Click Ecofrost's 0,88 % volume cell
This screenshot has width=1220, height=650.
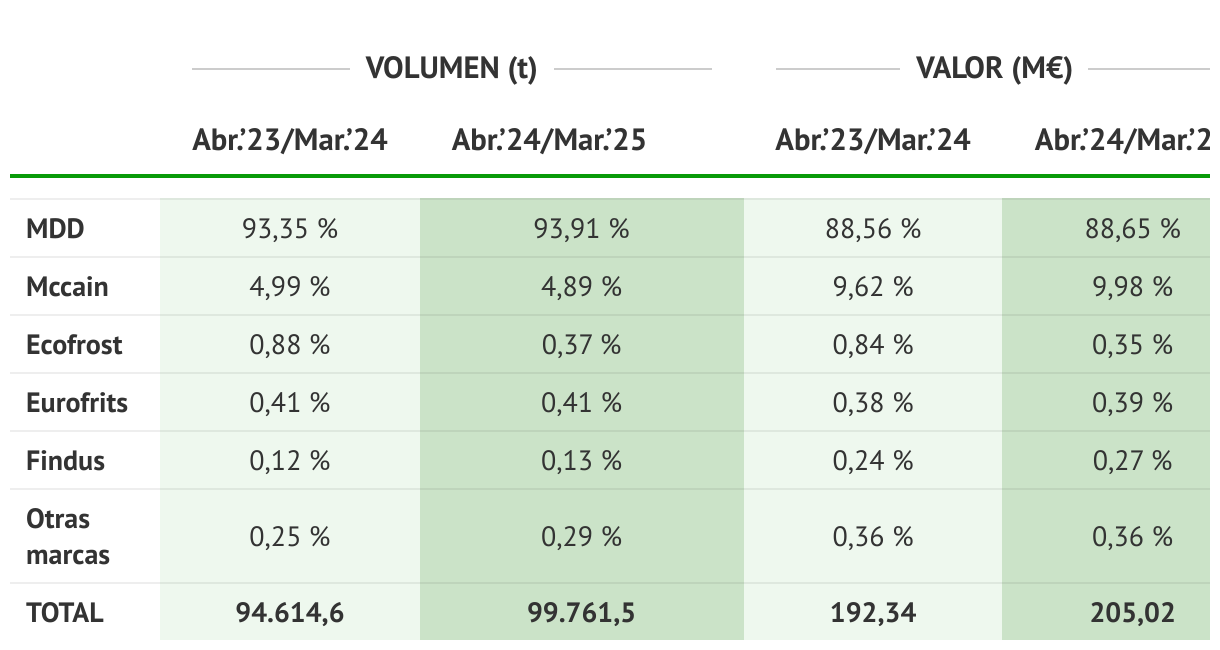[x=290, y=345]
